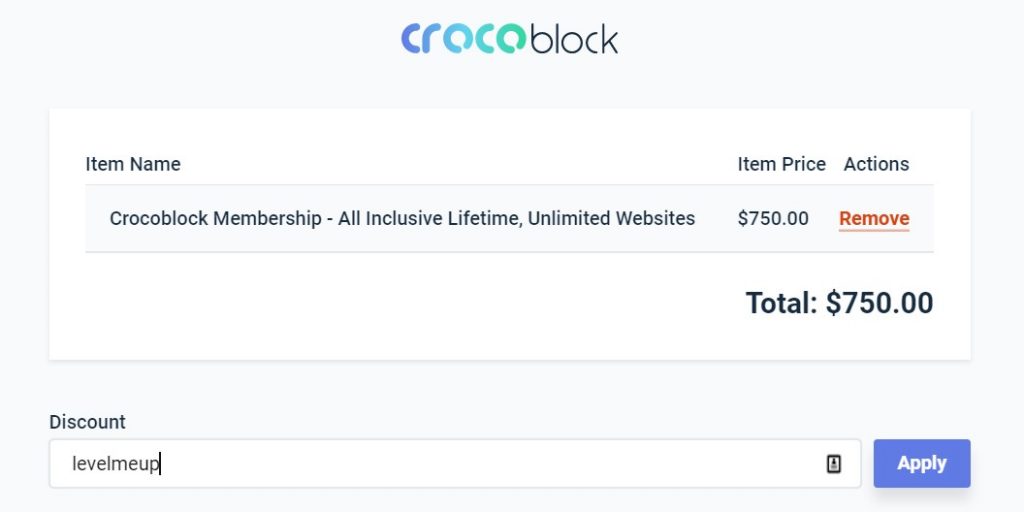Place cursor in the typed 'levelmeup' text
The height and width of the screenshot is (512, 1024).
point(116,464)
